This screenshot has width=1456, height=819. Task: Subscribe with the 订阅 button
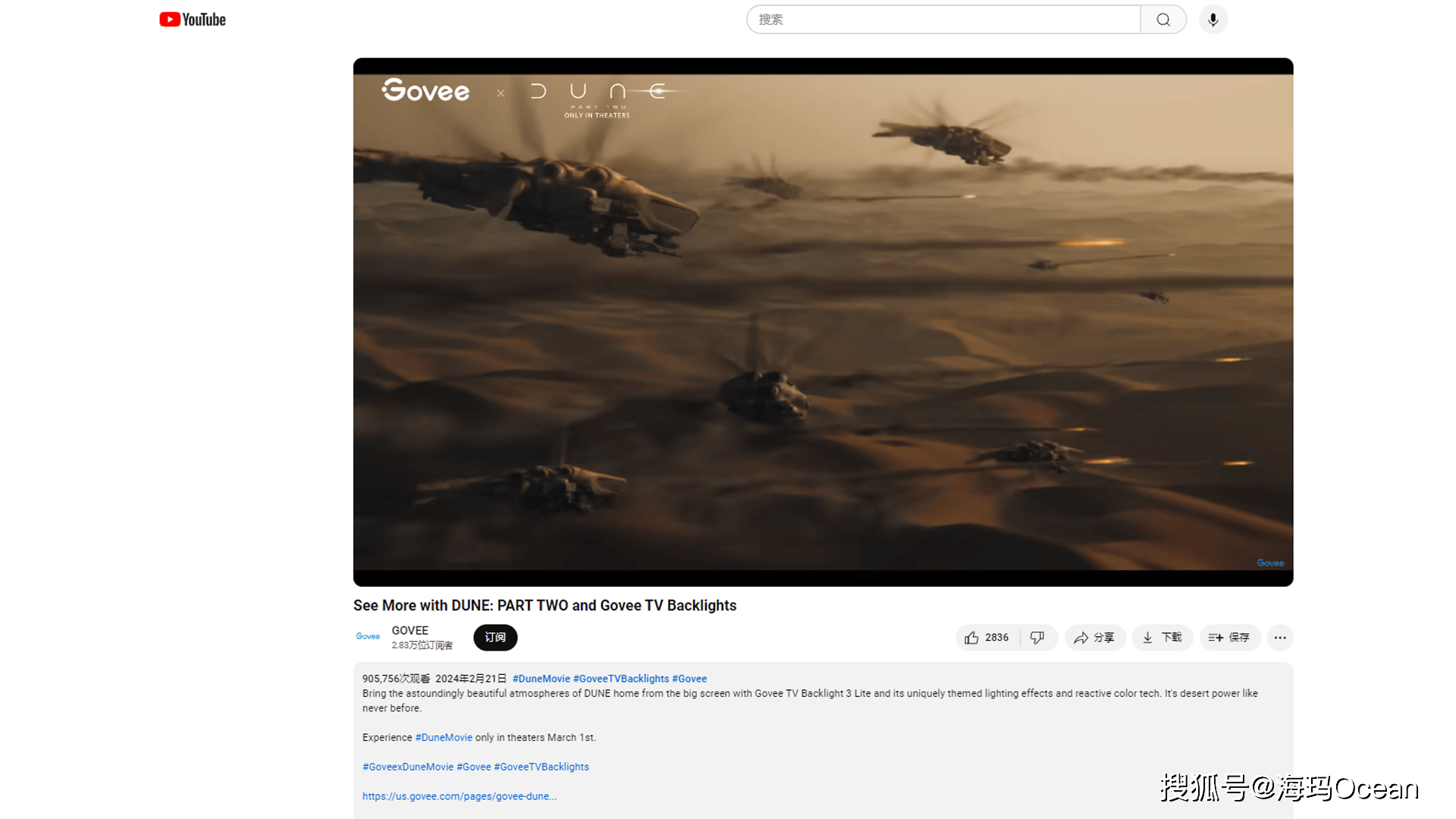(495, 638)
